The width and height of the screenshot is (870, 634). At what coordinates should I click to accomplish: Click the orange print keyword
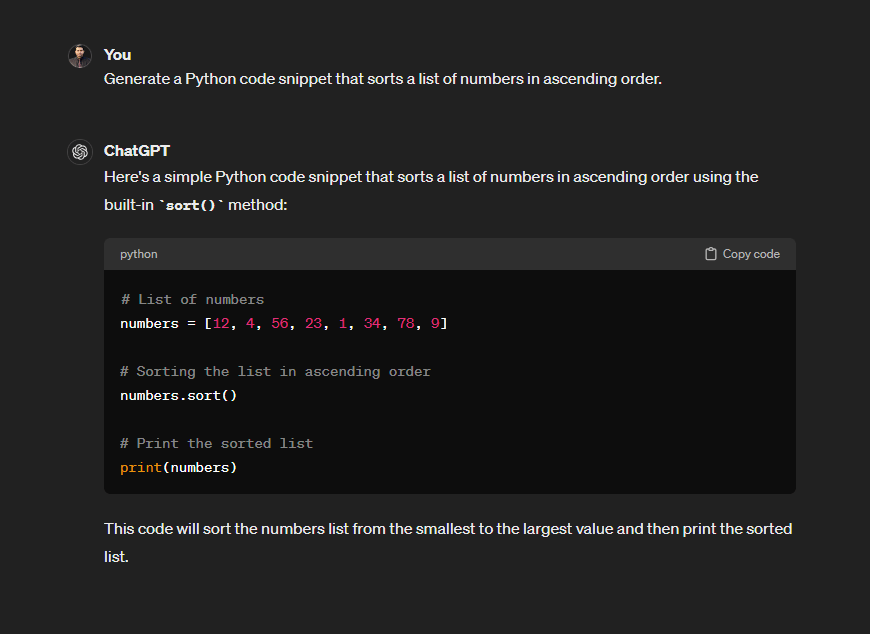(141, 468)
